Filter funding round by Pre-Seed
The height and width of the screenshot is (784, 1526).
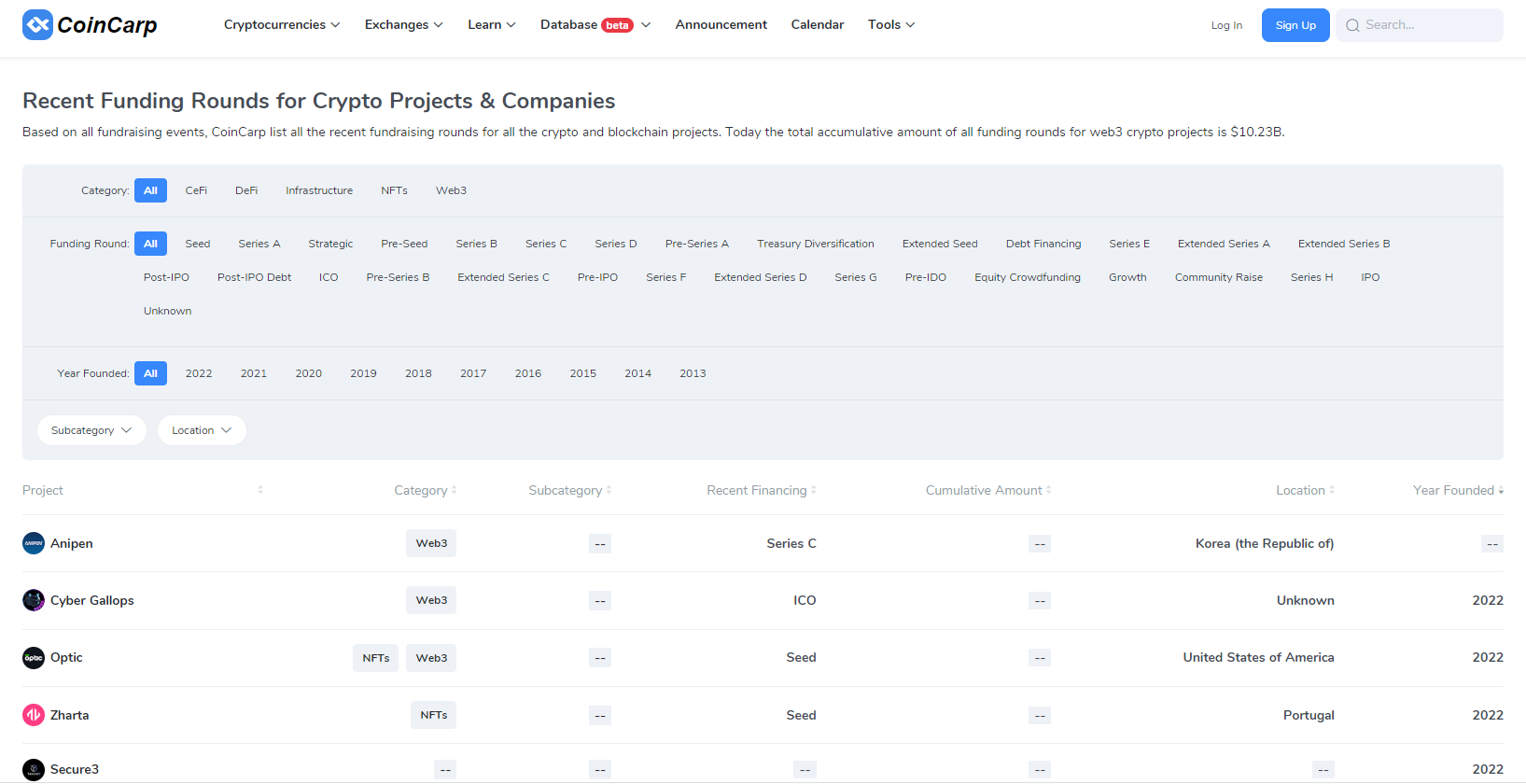(404, 244)
